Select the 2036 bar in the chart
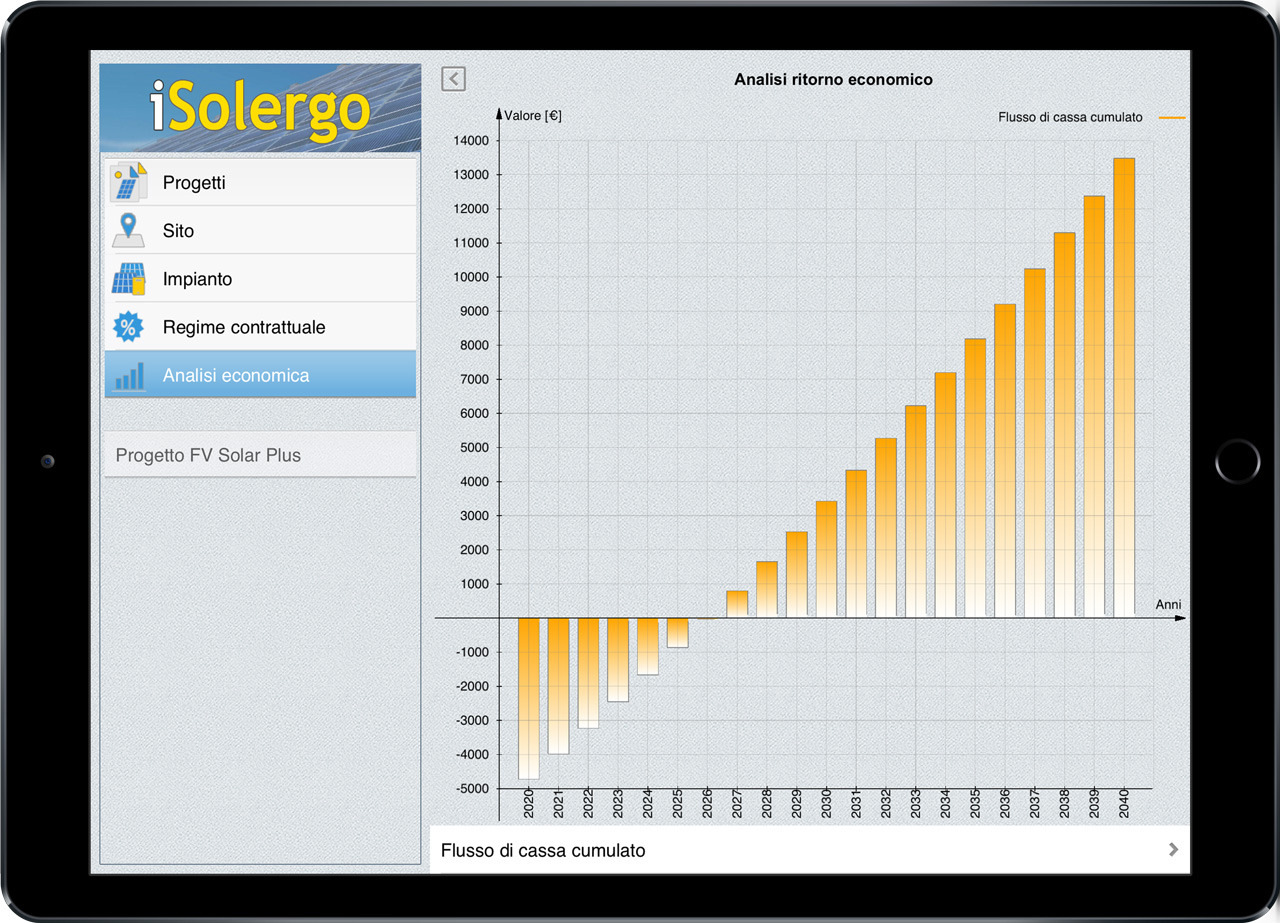Screen dimensions: 1280x923 click(x=1005, y=460)
